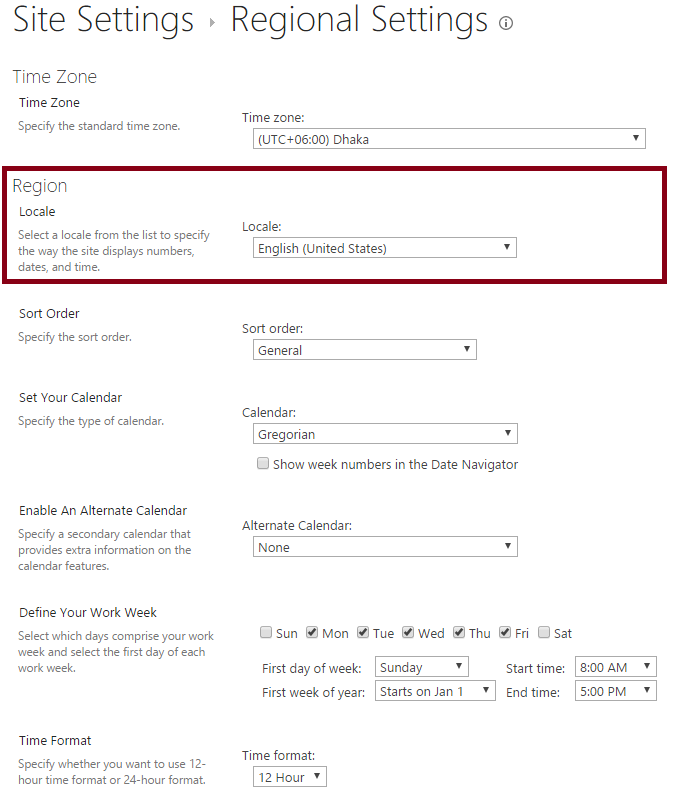Click the info icon beside Regional Settings
The width and height of the screenshot is (676, 798).
pyautogui.click(x=505, y=23)
